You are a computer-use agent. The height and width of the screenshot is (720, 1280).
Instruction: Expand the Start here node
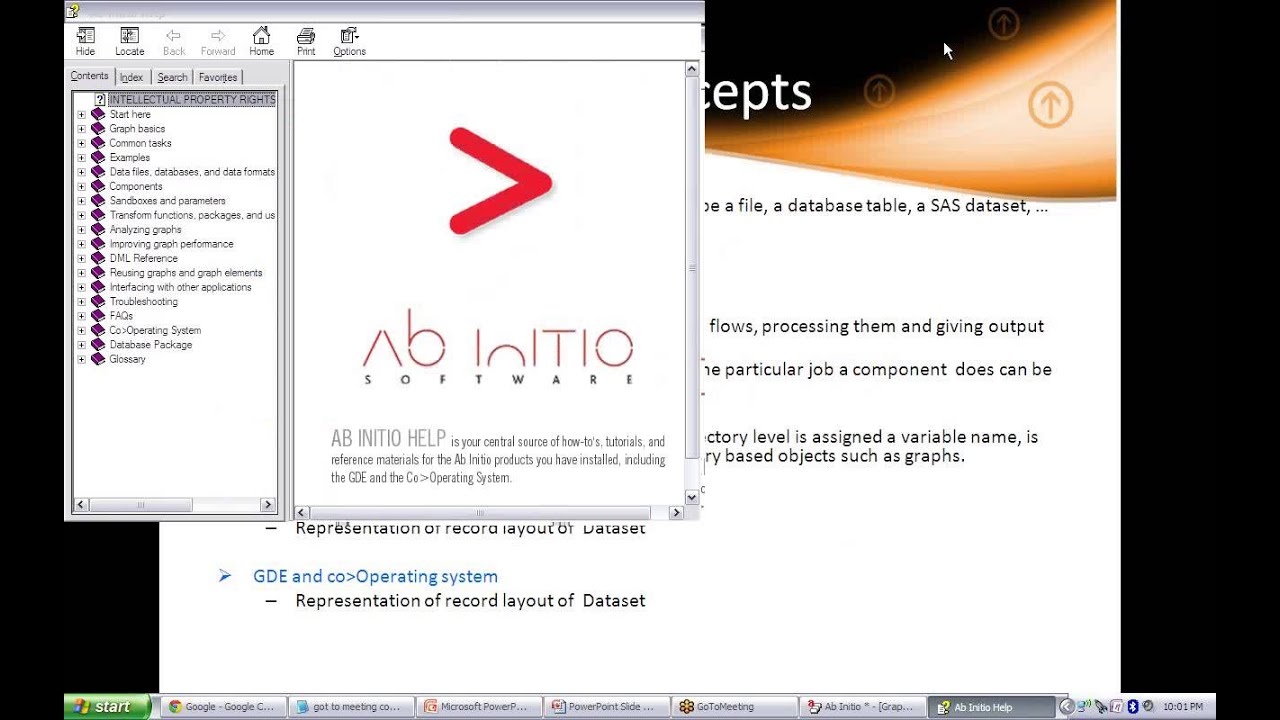coord(82,114)
